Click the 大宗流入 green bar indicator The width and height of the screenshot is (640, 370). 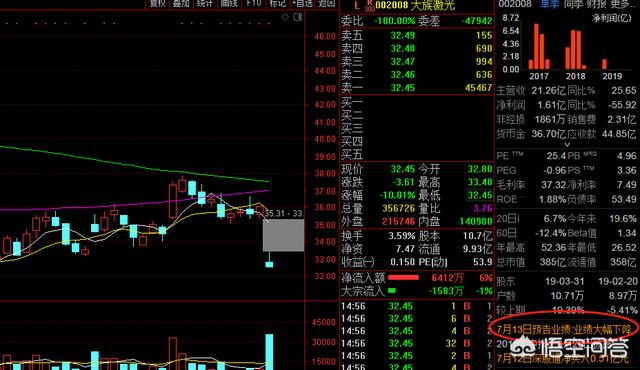point(392,291)
